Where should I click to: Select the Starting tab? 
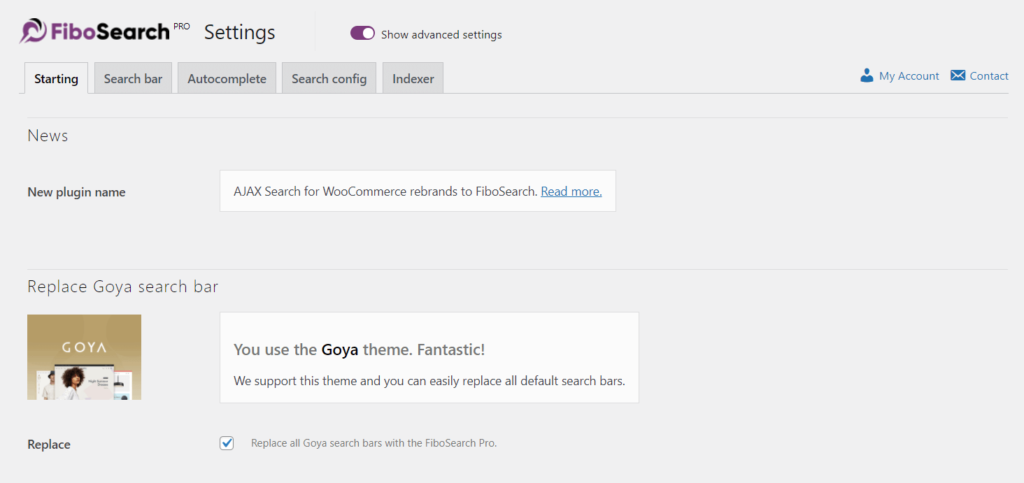click(x=56, y=79)
